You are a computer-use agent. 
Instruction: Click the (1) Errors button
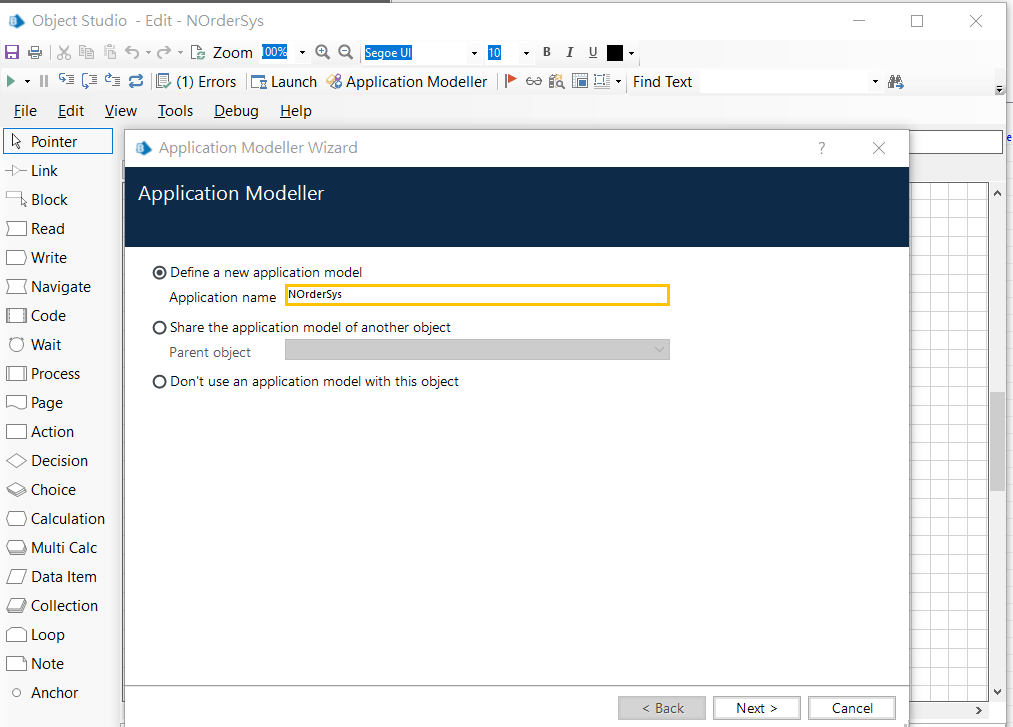197,81
